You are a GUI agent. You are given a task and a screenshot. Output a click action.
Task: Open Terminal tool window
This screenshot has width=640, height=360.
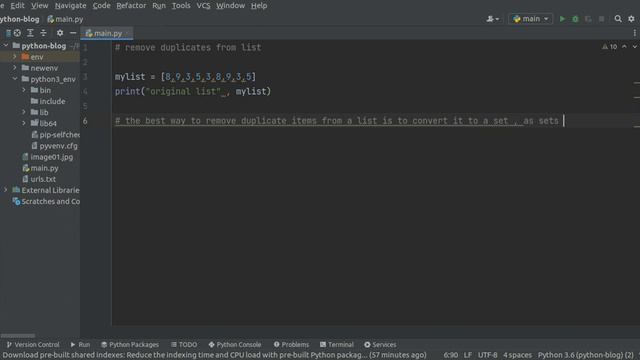point(337,344)
